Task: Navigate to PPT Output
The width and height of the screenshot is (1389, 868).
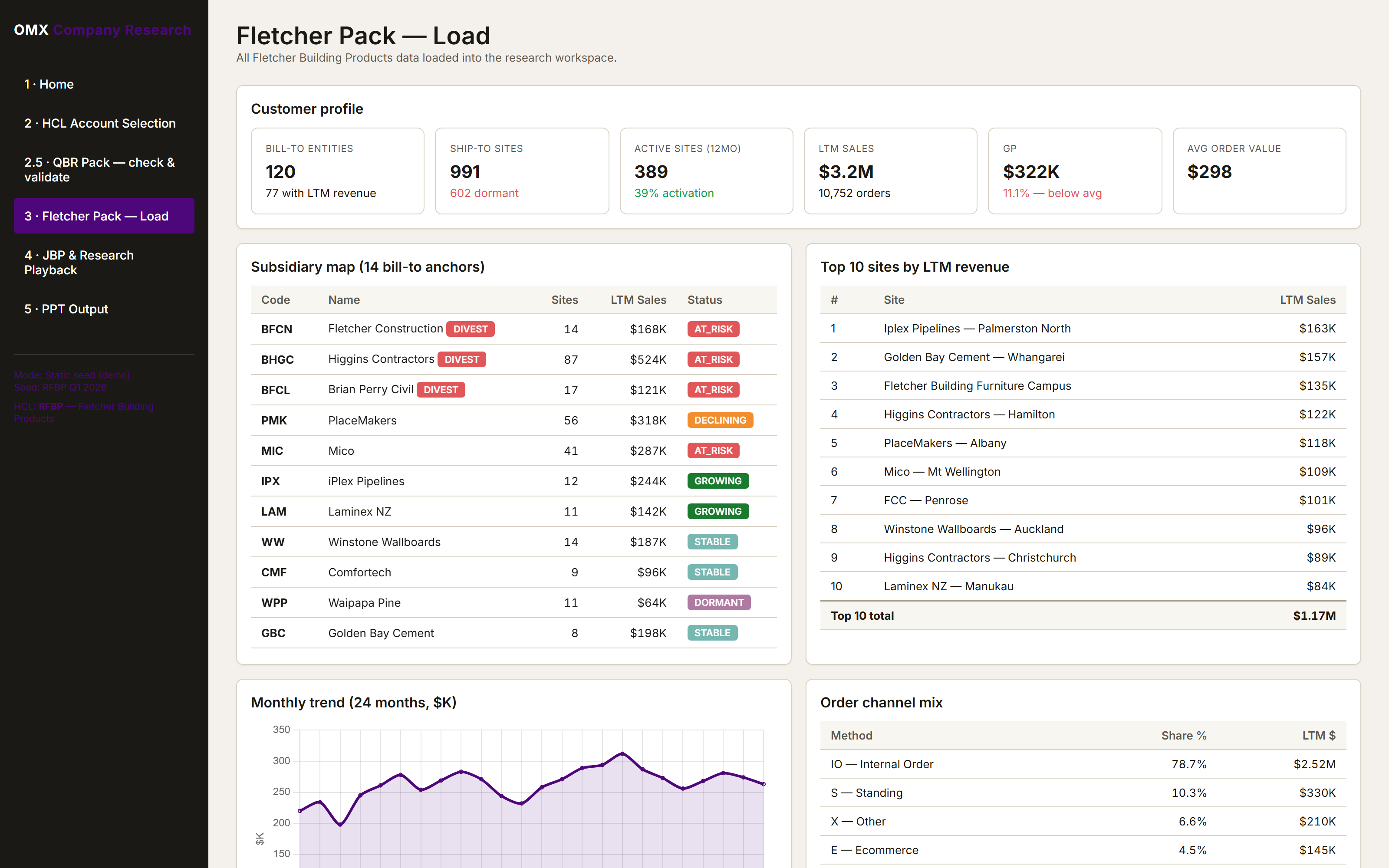Action: click(104, 309)
